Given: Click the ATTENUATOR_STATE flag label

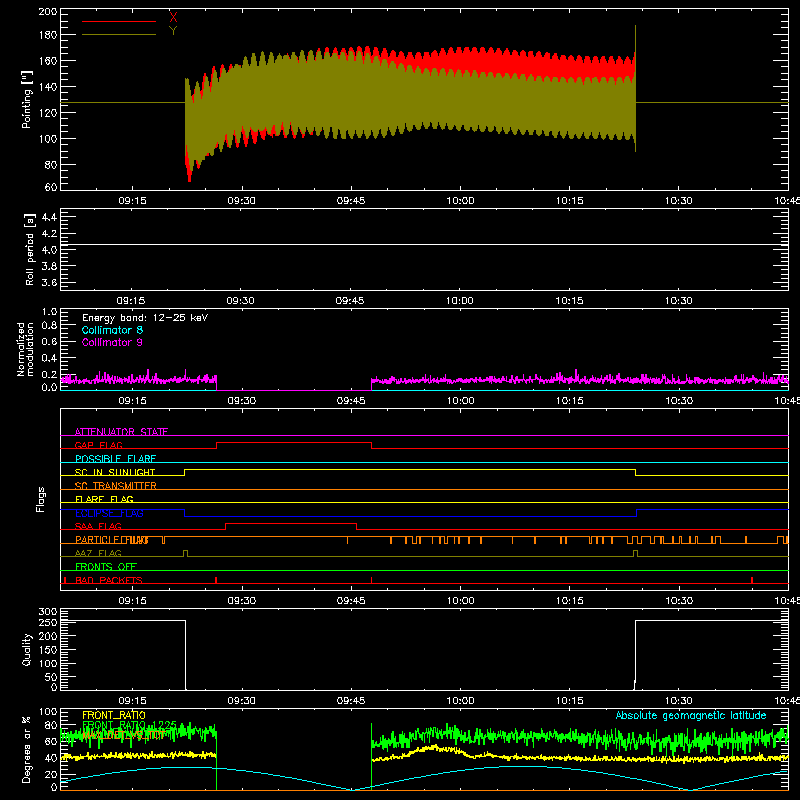Looking at the screenshot, I should [x=121, y=432].
